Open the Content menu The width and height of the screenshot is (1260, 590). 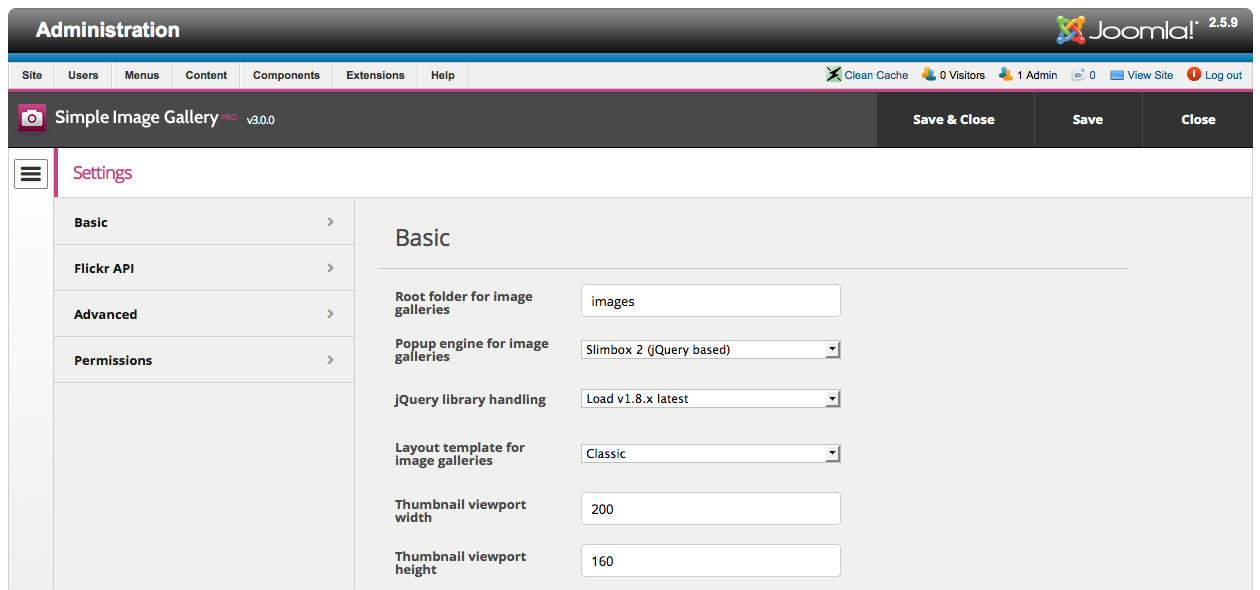[x=206, y=75]
